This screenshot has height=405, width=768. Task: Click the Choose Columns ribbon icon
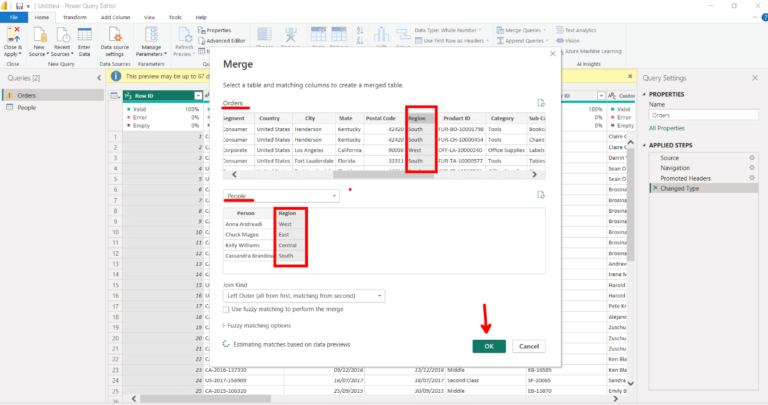(264, 35)
